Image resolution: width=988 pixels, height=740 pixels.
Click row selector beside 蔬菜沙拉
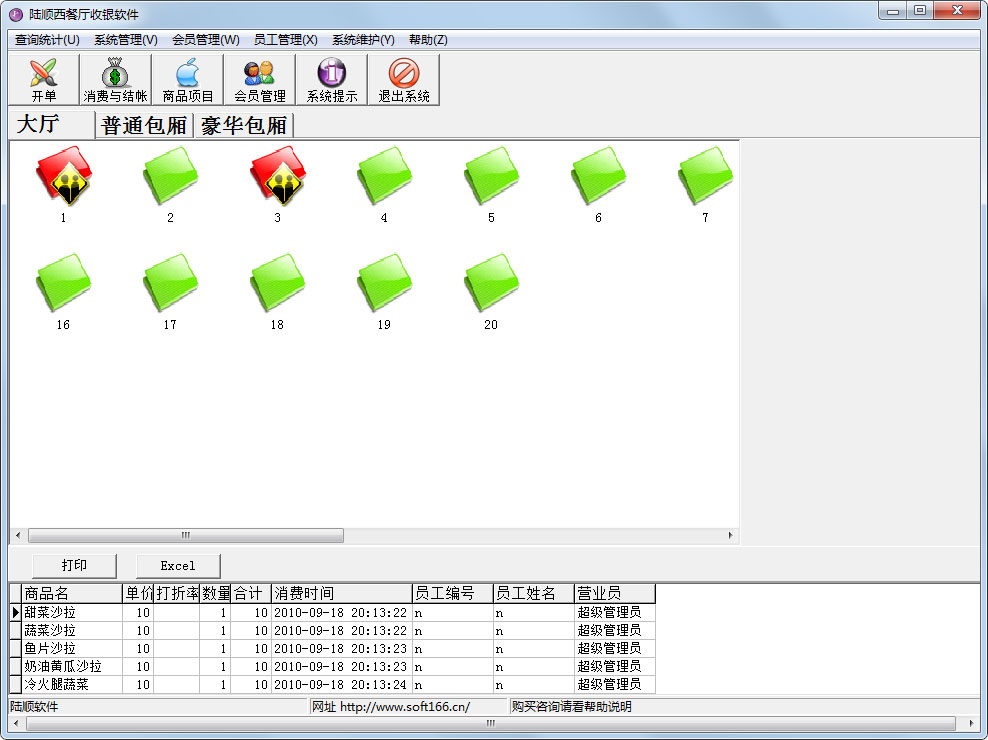[x=16, y=630]
